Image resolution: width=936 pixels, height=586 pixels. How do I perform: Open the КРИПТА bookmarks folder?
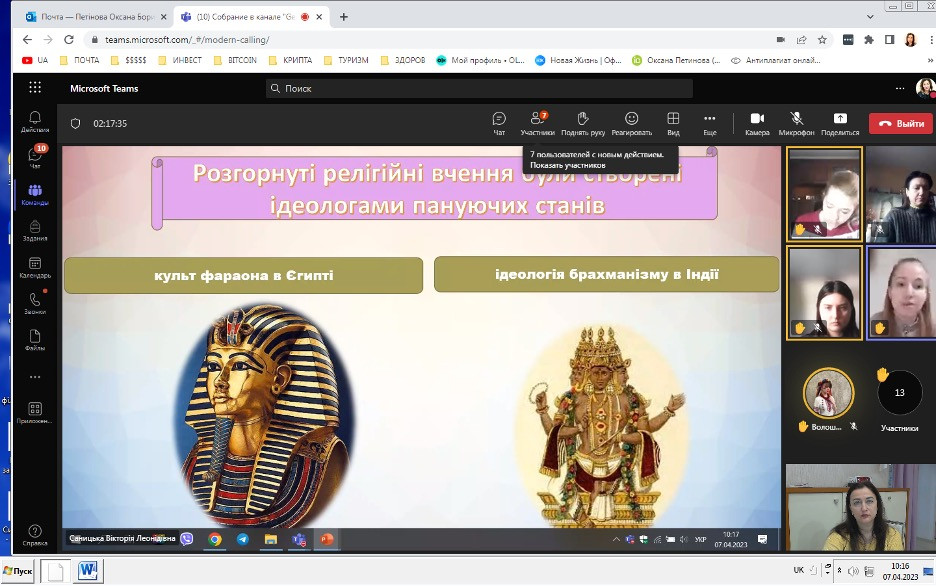click(291, 60)
